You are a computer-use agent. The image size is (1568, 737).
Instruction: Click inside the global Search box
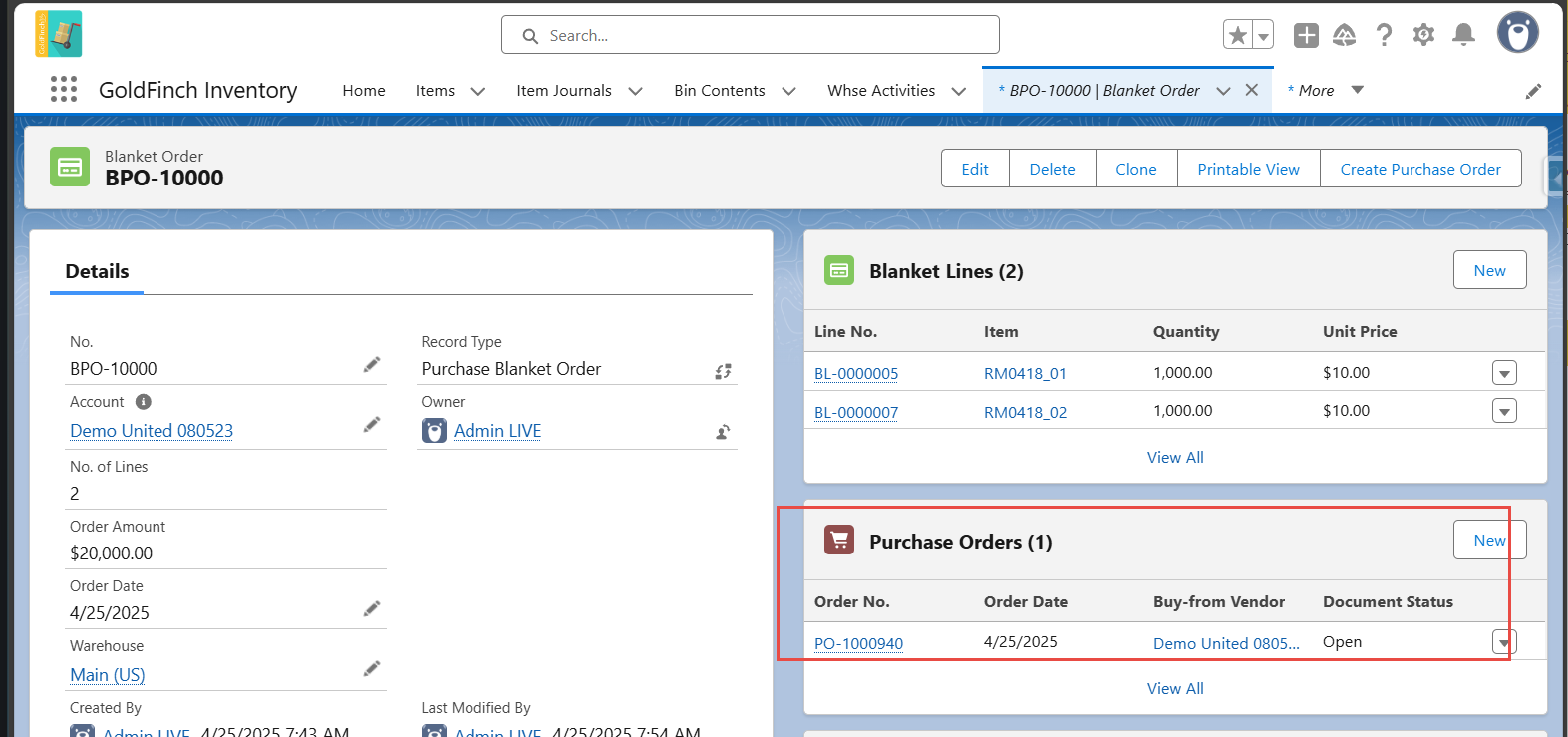click(751, 35)
